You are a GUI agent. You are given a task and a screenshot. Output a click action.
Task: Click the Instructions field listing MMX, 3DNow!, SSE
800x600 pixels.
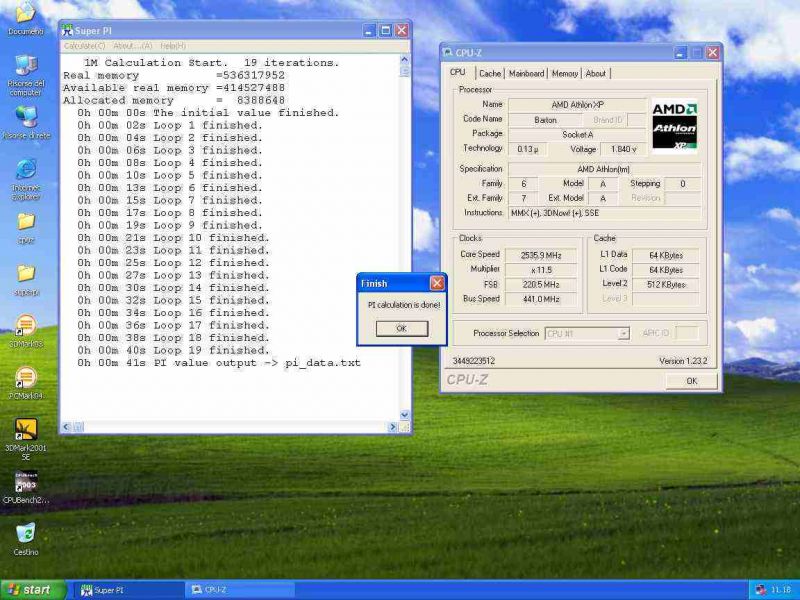point(605,213)
